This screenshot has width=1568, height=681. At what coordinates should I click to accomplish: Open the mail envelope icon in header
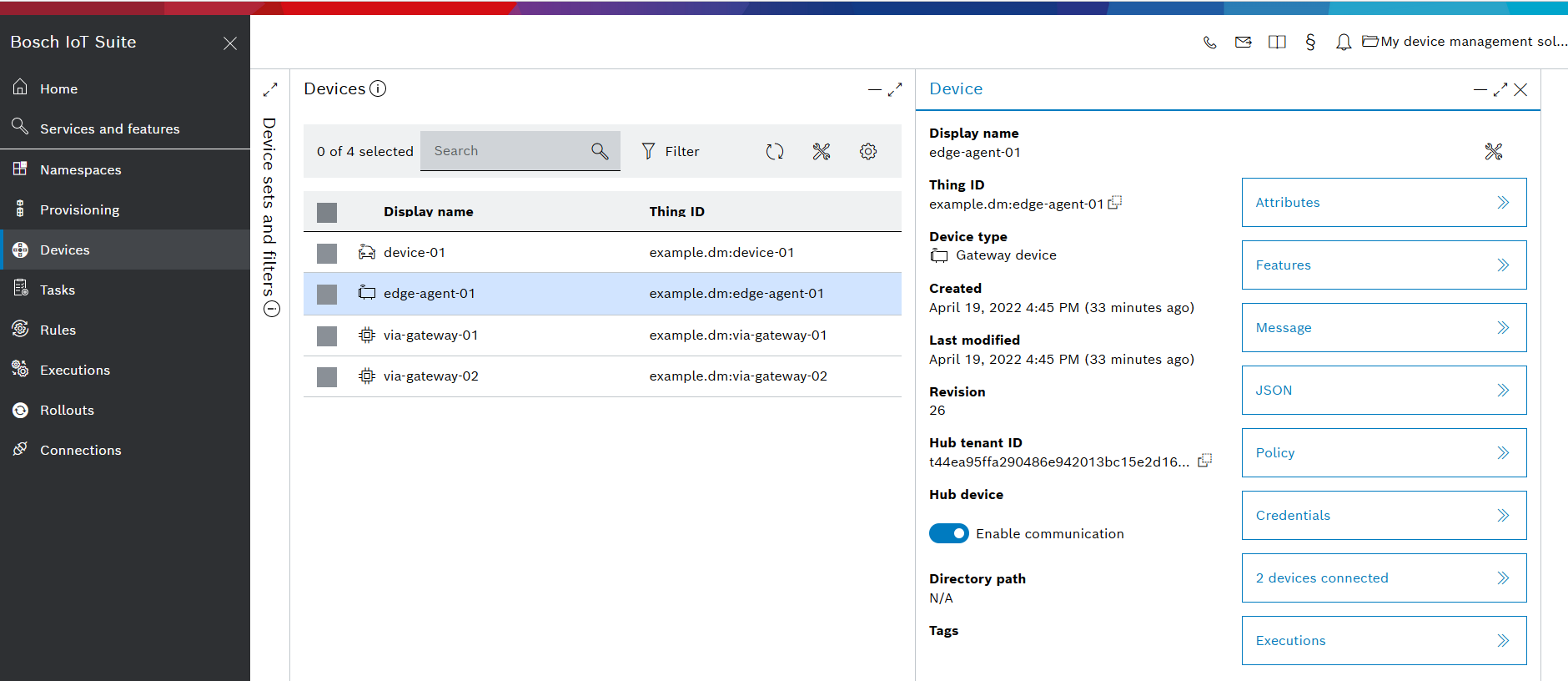1243,42
